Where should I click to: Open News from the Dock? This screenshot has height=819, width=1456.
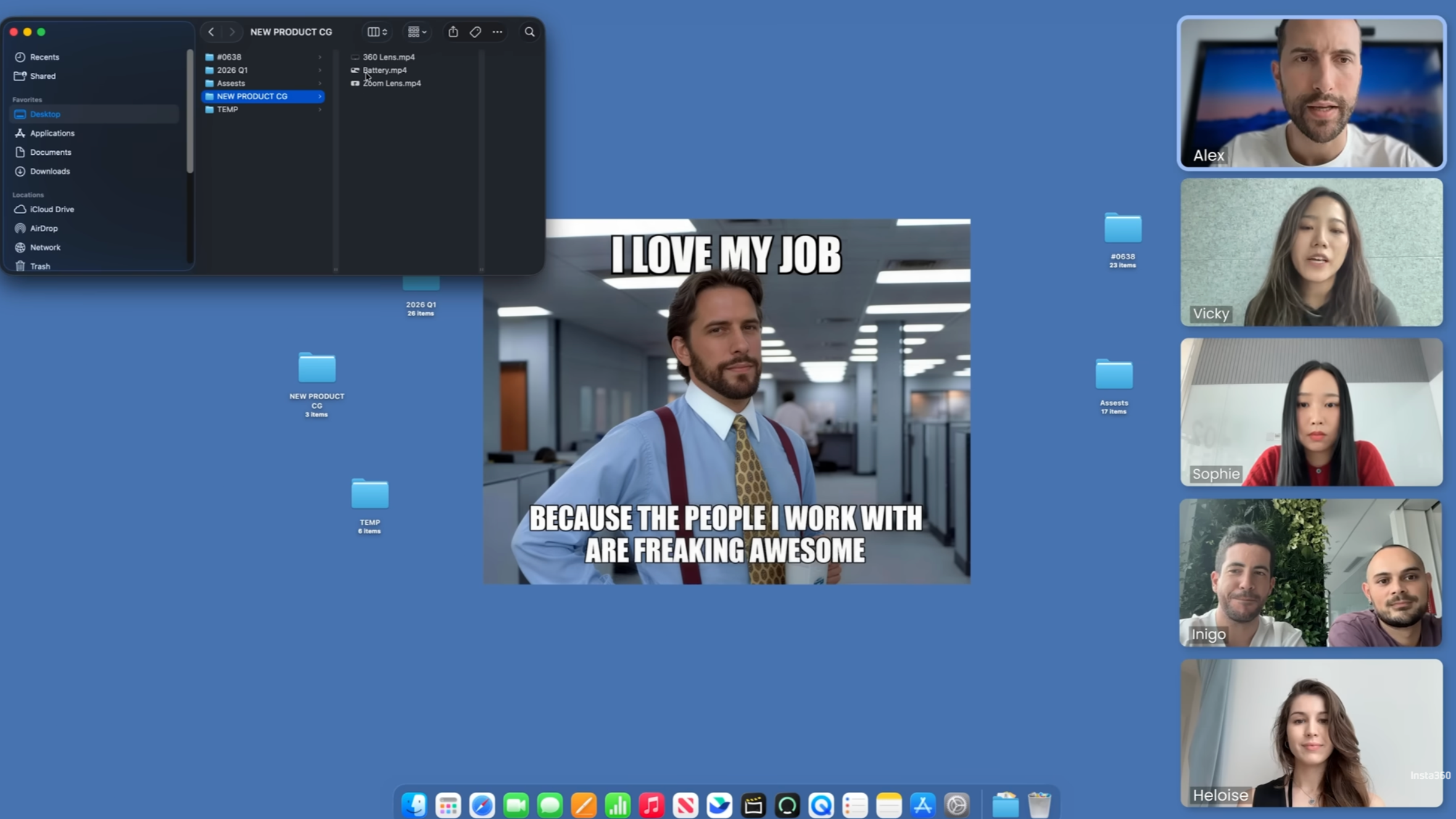tap(685, 805)
